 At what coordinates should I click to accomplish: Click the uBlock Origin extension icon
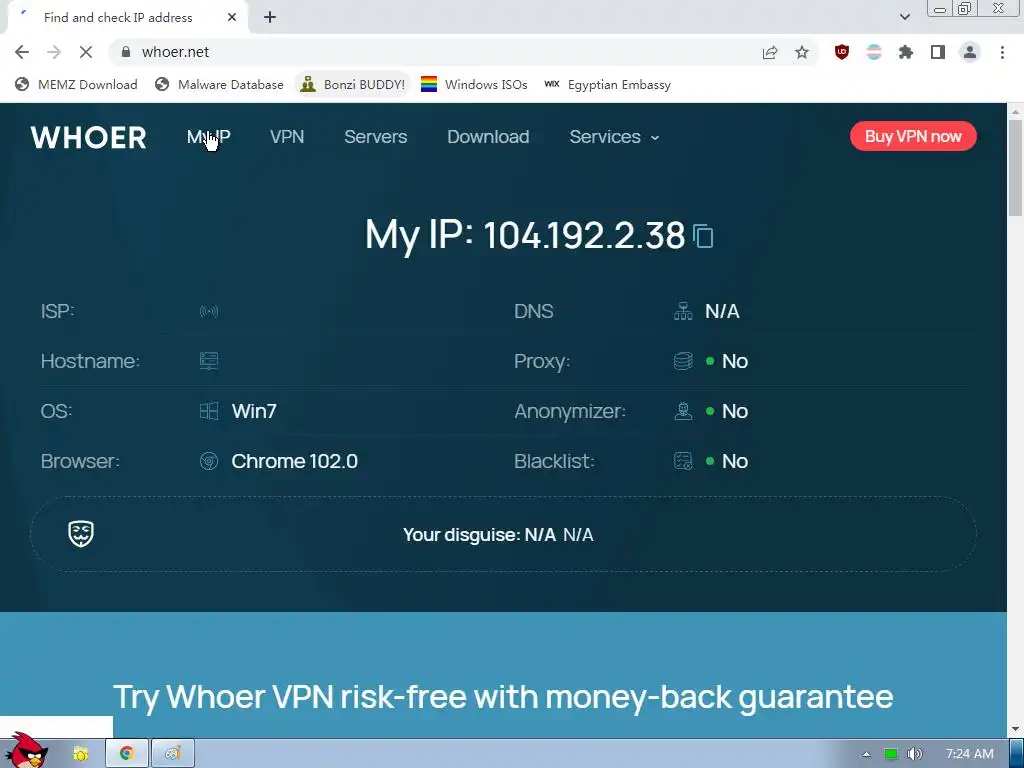[842, 52]
